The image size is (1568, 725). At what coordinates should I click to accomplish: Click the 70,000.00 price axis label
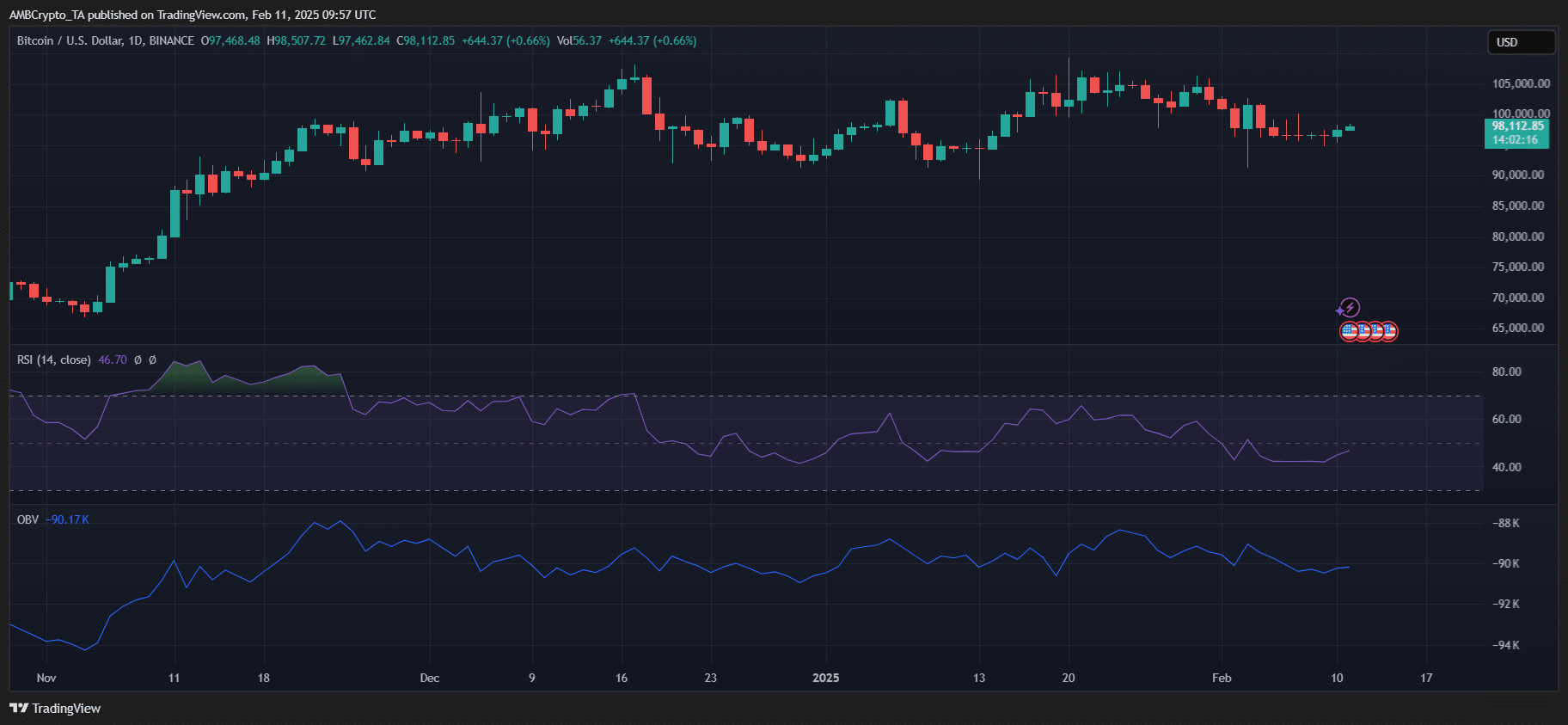pyautogui.click(x=1518, y=298)
